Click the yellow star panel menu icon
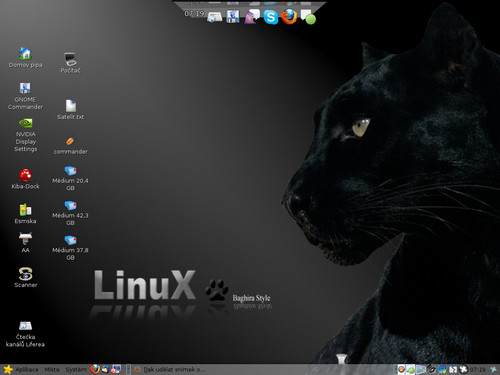The image size is (500, 375). (8, 369)
